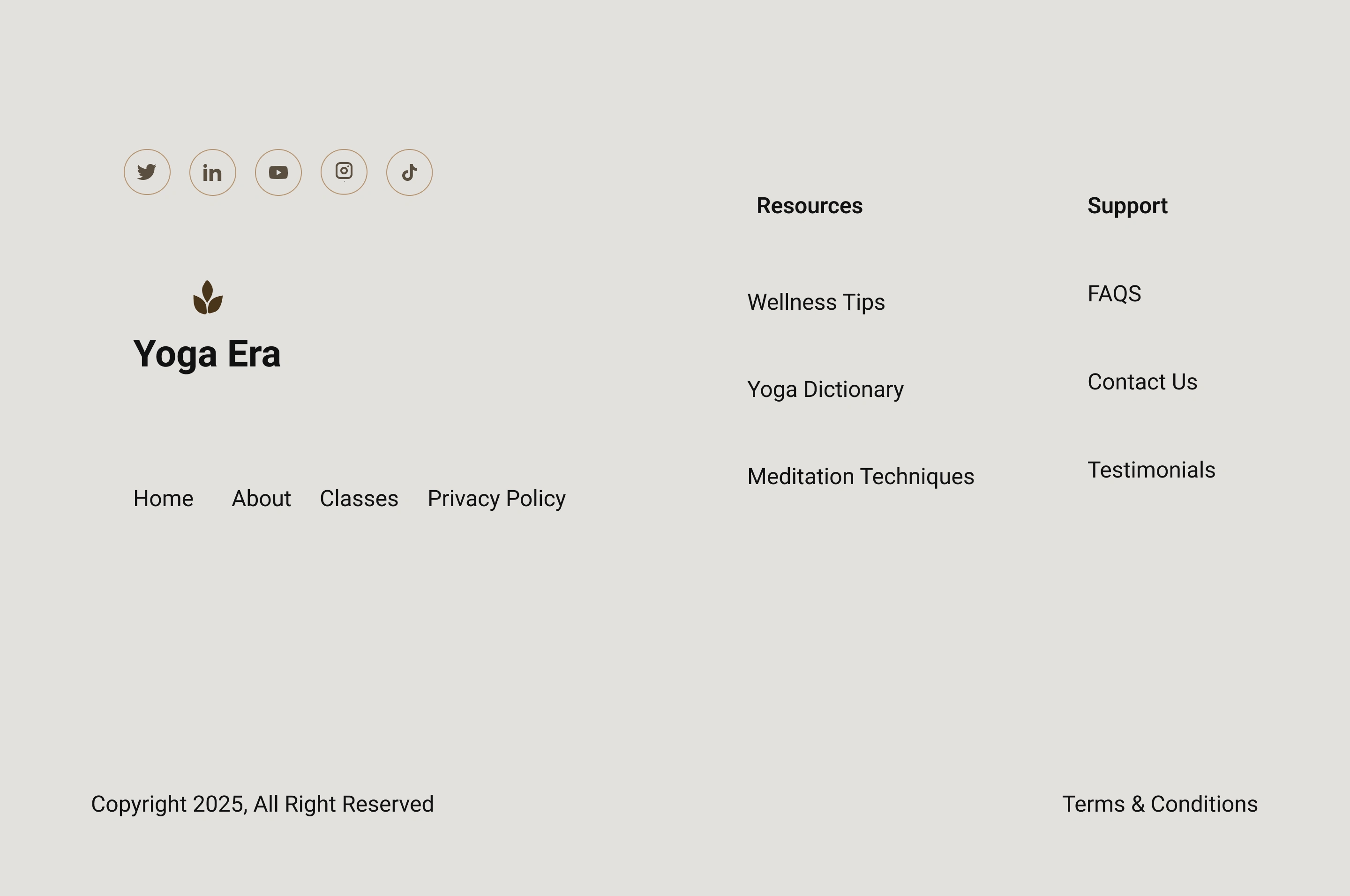Open Terms & Conditions link
The height and width of the screenshot is (896, 1350).
[x=1160, y=804]
